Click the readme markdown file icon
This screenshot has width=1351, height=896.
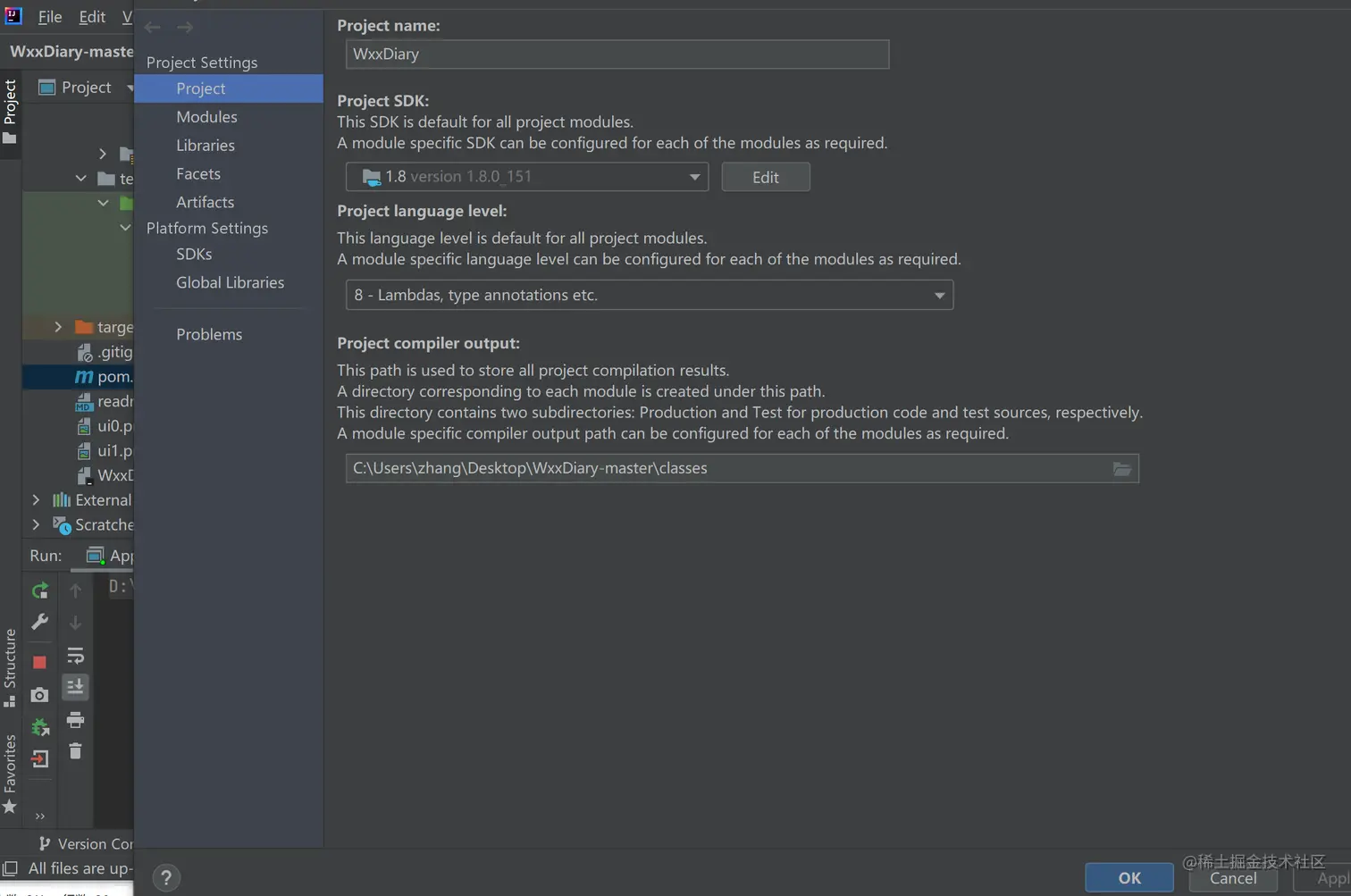pos(84,402)
